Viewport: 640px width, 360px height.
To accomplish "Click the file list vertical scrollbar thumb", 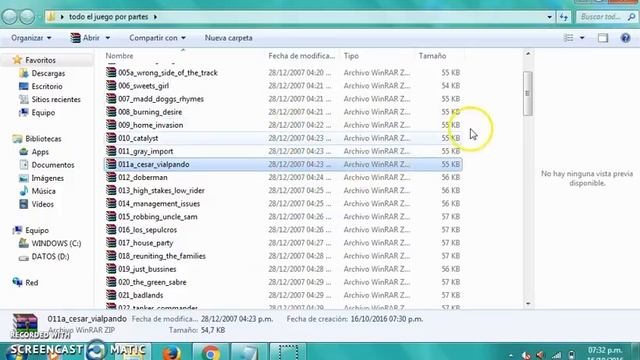I will click(528, 93).
